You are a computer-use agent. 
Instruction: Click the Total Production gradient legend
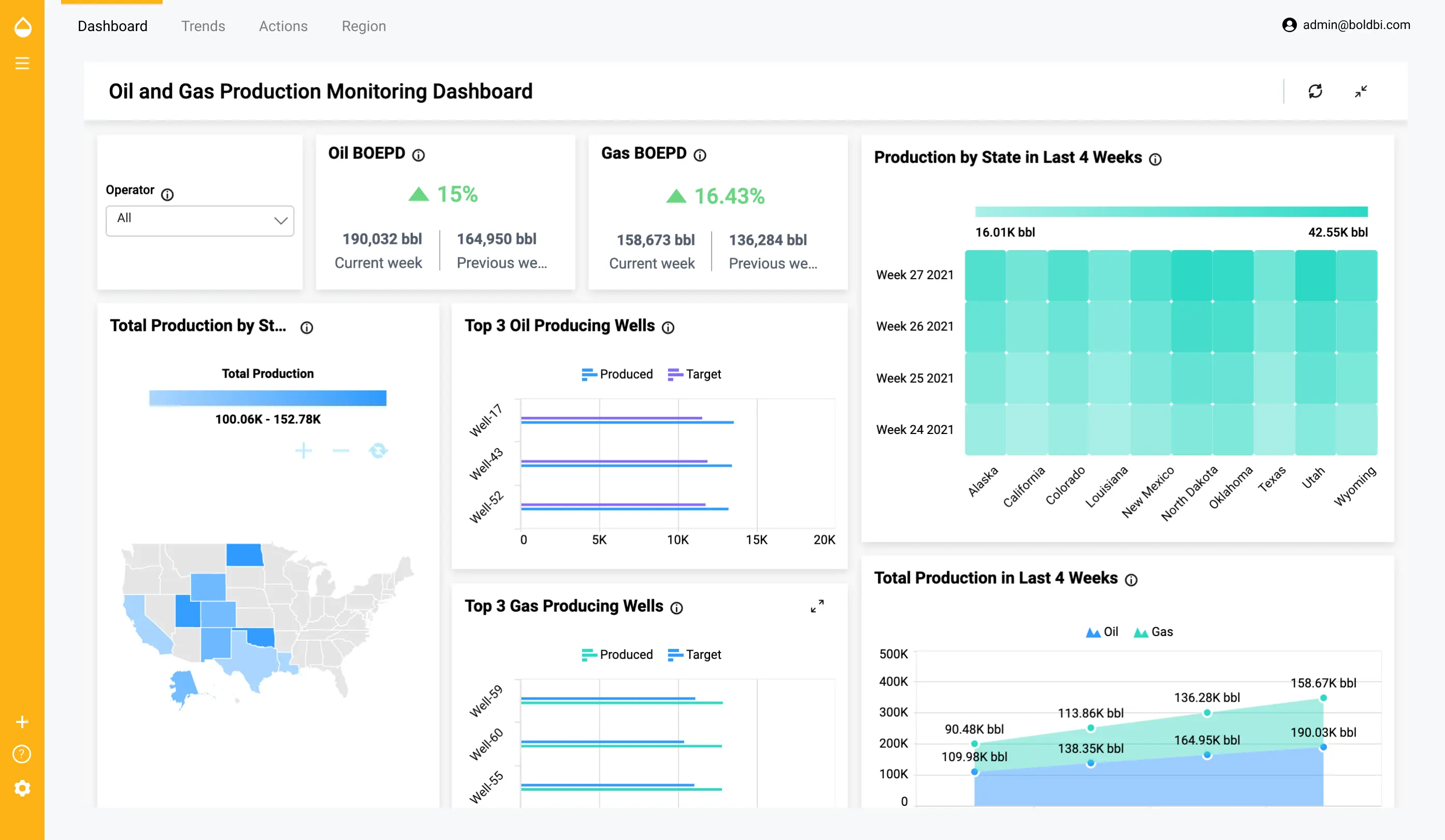(x=267, y=398)
